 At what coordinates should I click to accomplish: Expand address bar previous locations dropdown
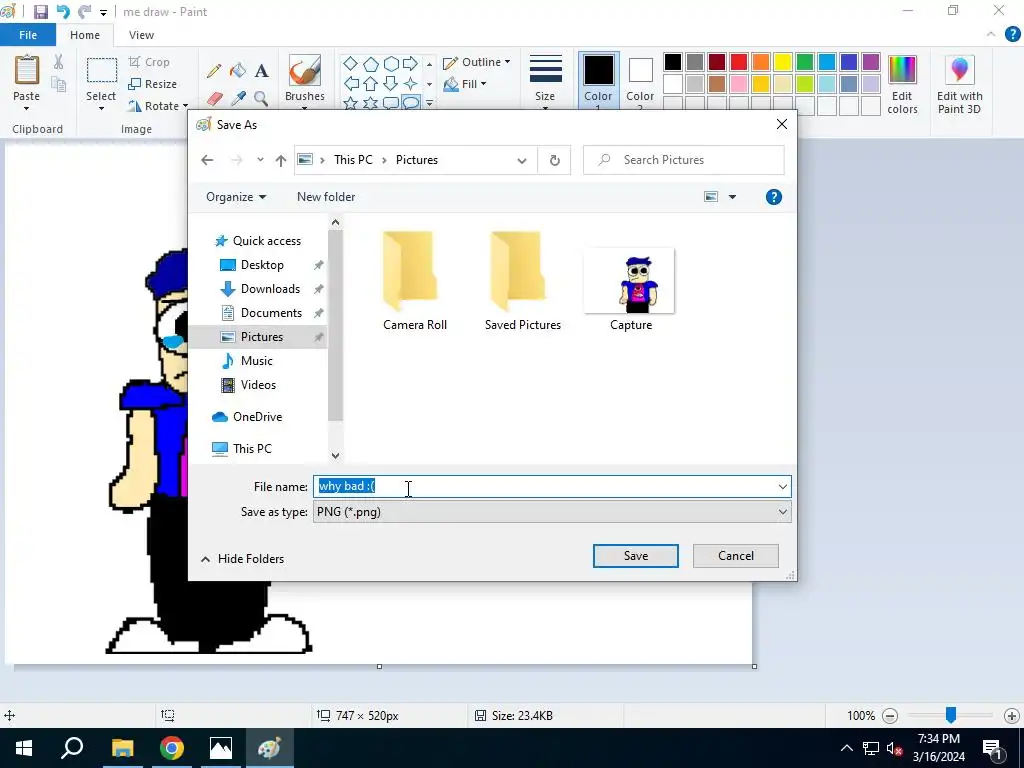(522, 161)
